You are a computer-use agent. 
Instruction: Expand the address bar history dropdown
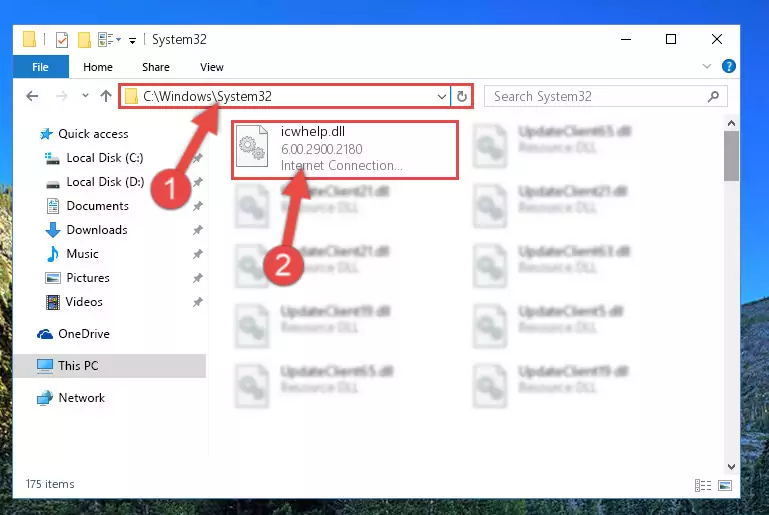tap(441, 97)
